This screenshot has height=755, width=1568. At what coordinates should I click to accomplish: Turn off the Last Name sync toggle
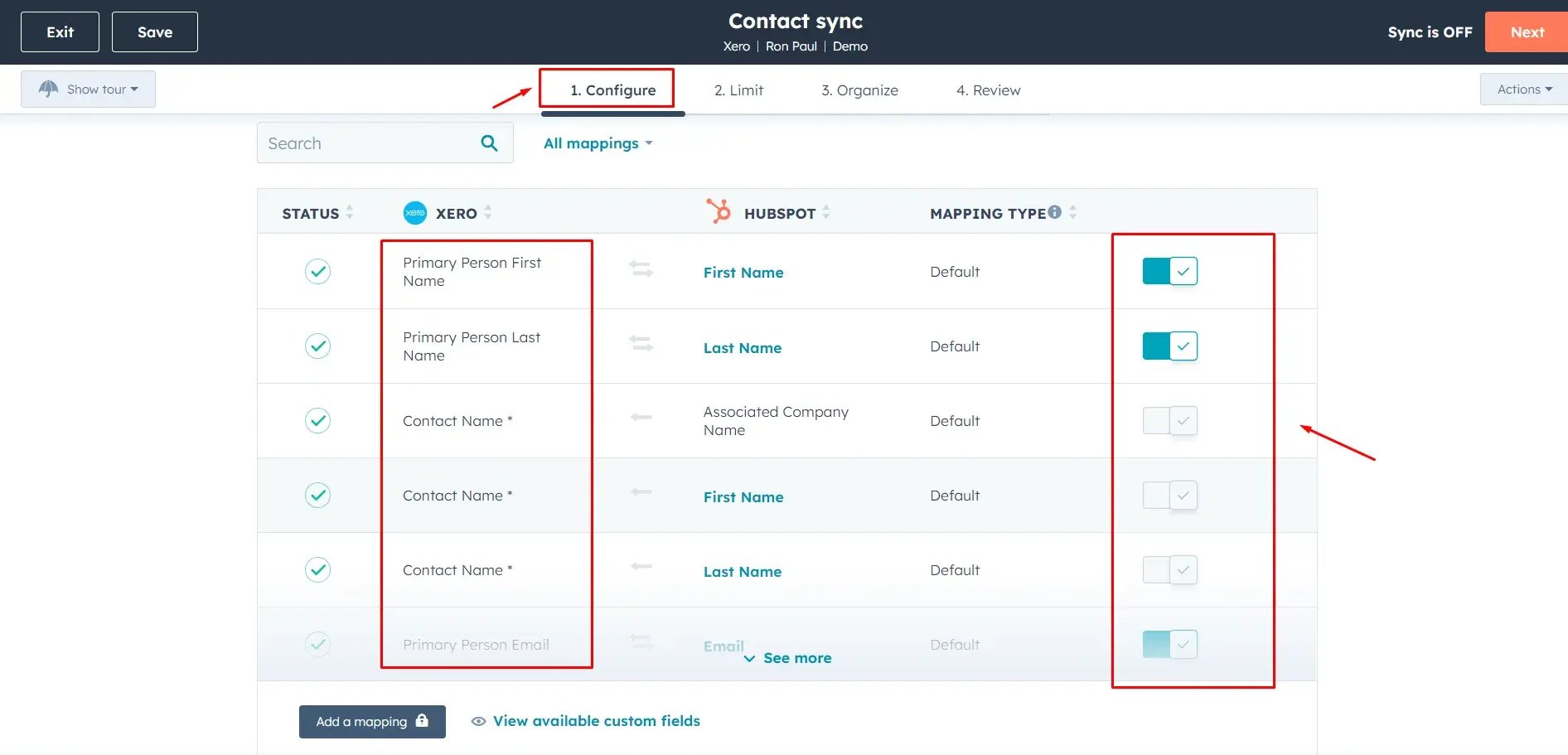click(x=1169, y=346)
